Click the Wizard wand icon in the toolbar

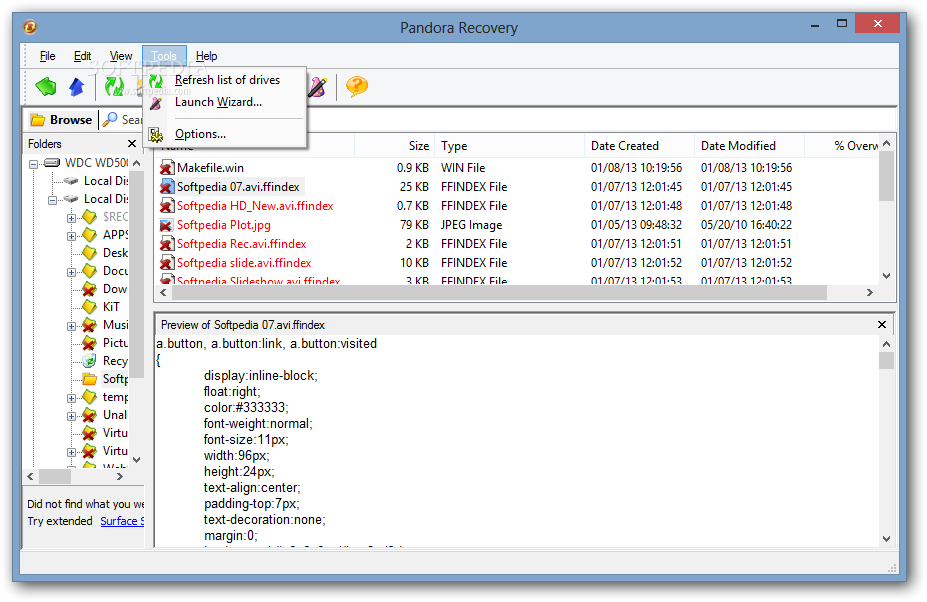[317, 87]
